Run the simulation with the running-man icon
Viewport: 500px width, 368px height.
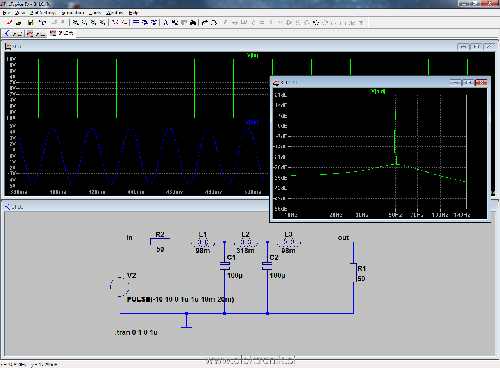(54, 23)
